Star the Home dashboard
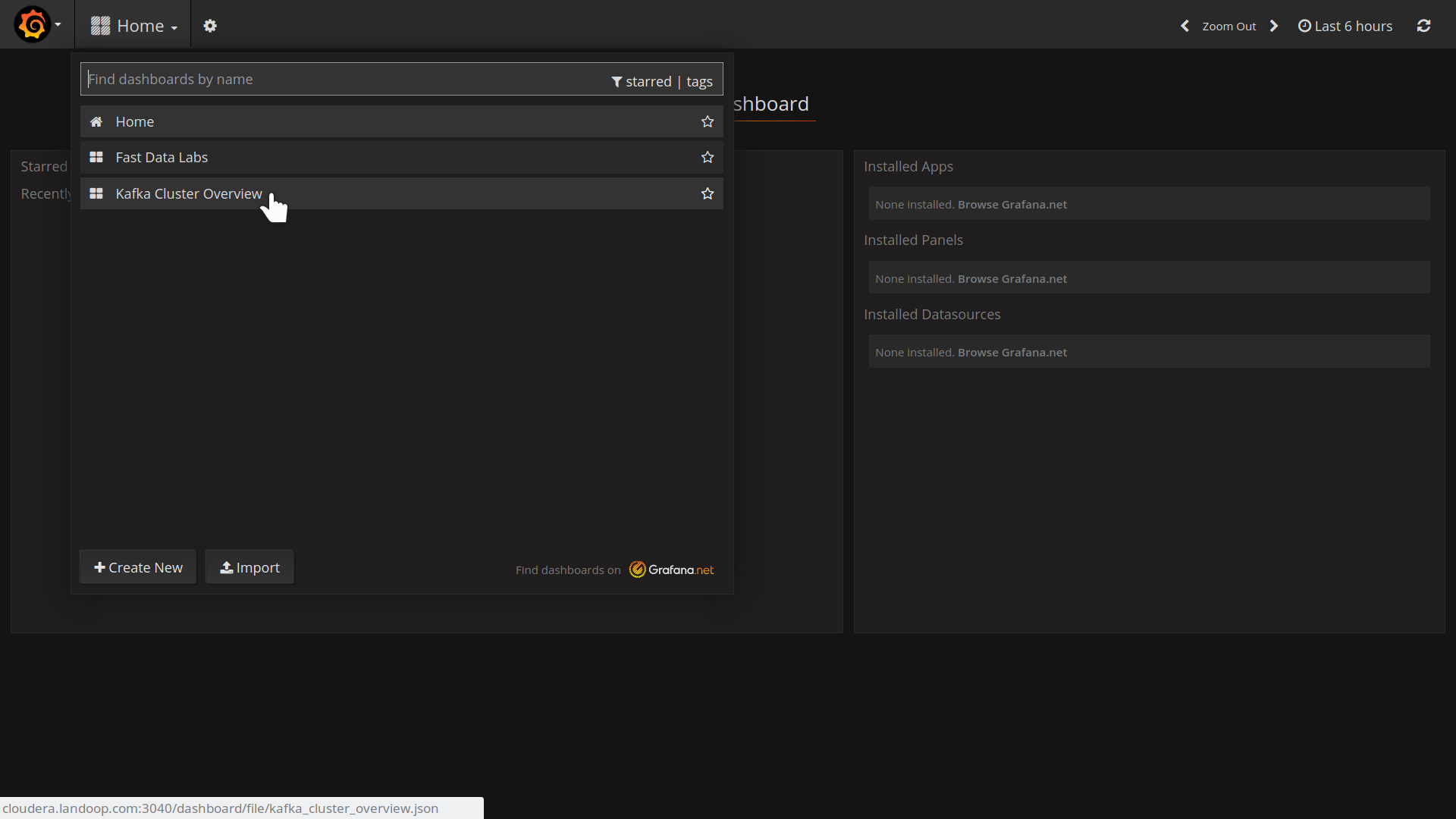 (x=708, y=121)
